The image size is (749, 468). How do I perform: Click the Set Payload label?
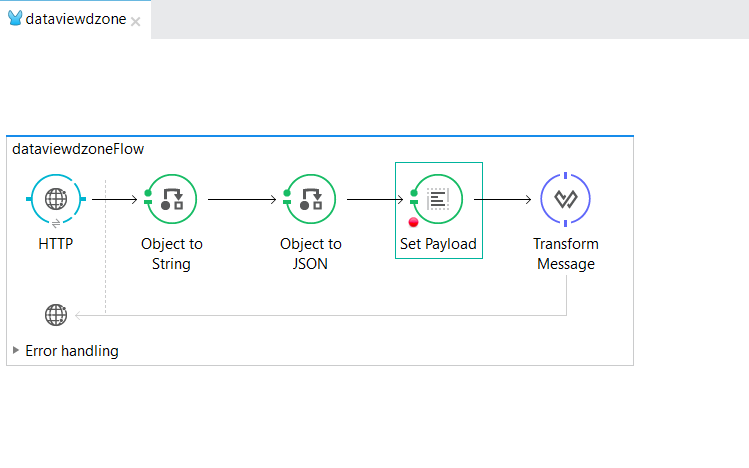(438, 244)
